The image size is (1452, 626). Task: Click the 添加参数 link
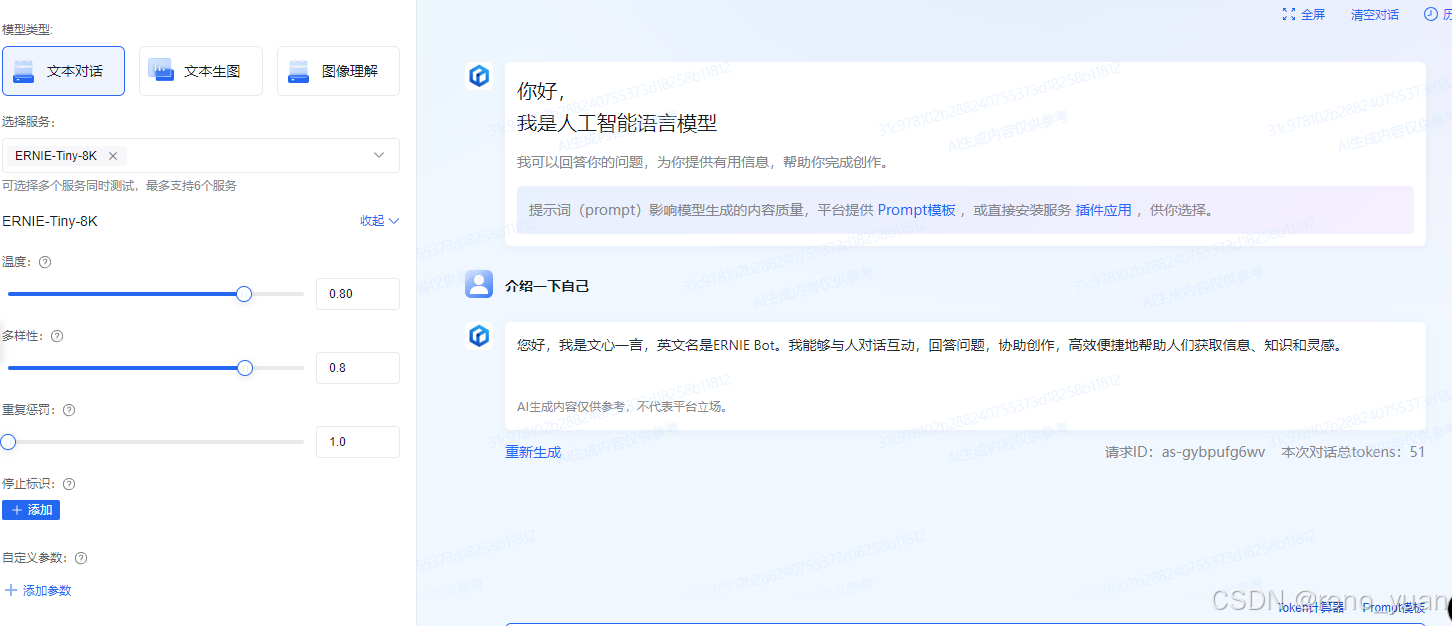pos(38,591)
